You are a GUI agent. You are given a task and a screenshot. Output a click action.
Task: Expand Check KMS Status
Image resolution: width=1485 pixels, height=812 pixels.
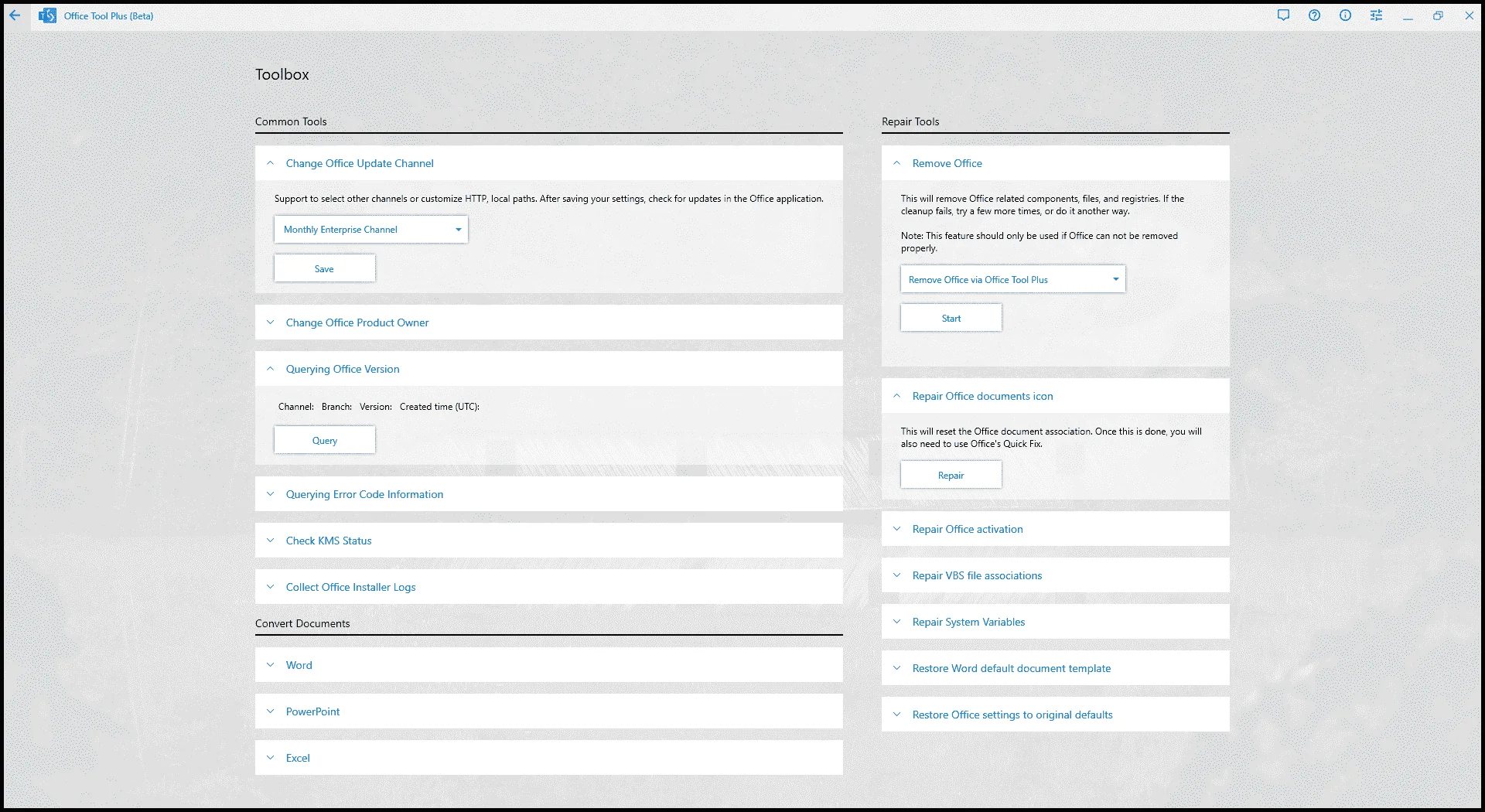pyautogui.click(x=549, y=541)
